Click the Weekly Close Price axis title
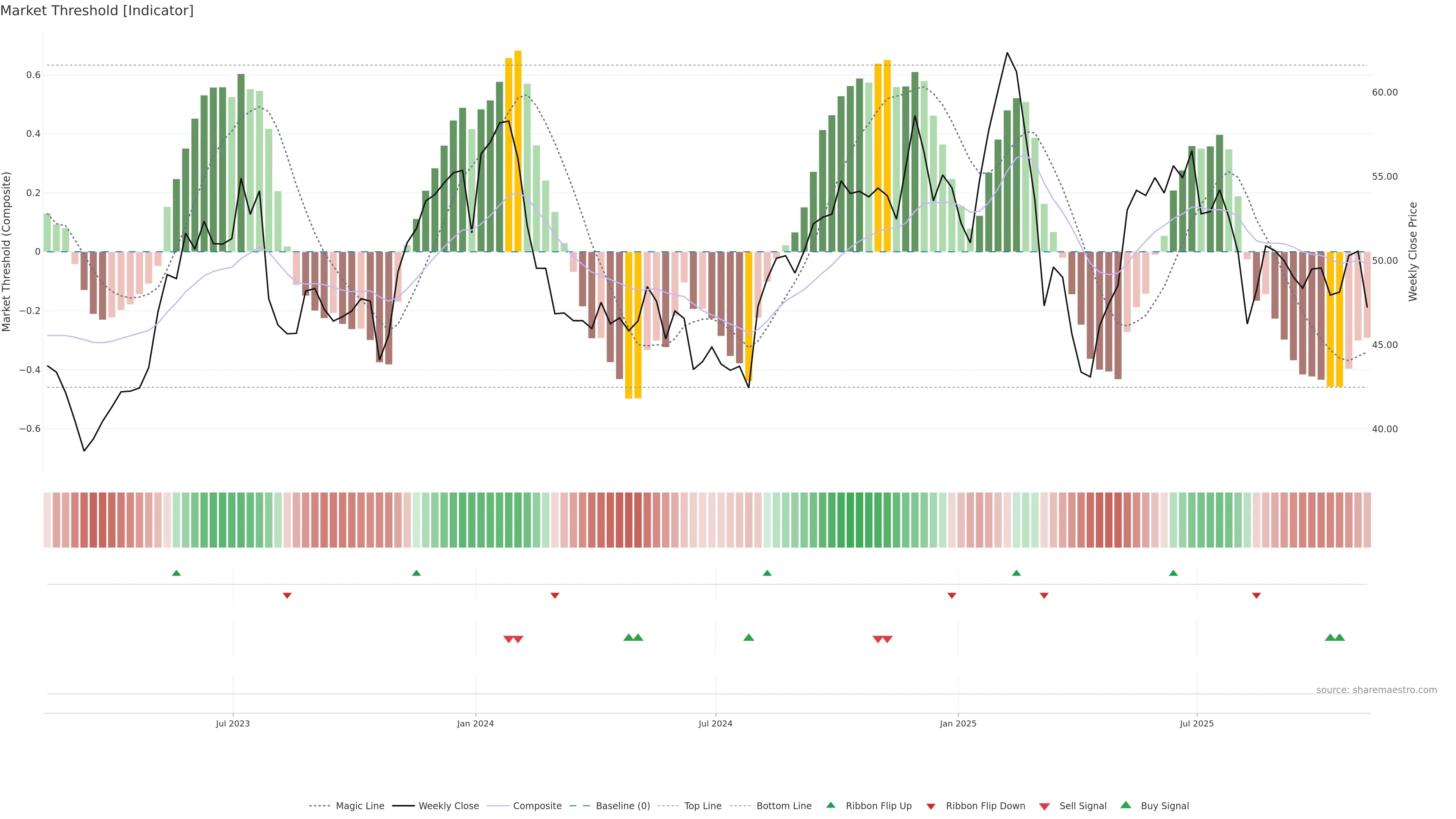This screenshot has height=819, width=1456. point(1412,251)
